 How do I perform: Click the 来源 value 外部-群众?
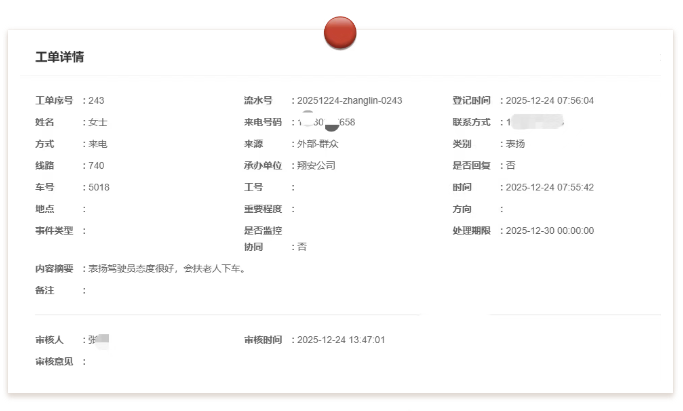click(x=318, y=144)
